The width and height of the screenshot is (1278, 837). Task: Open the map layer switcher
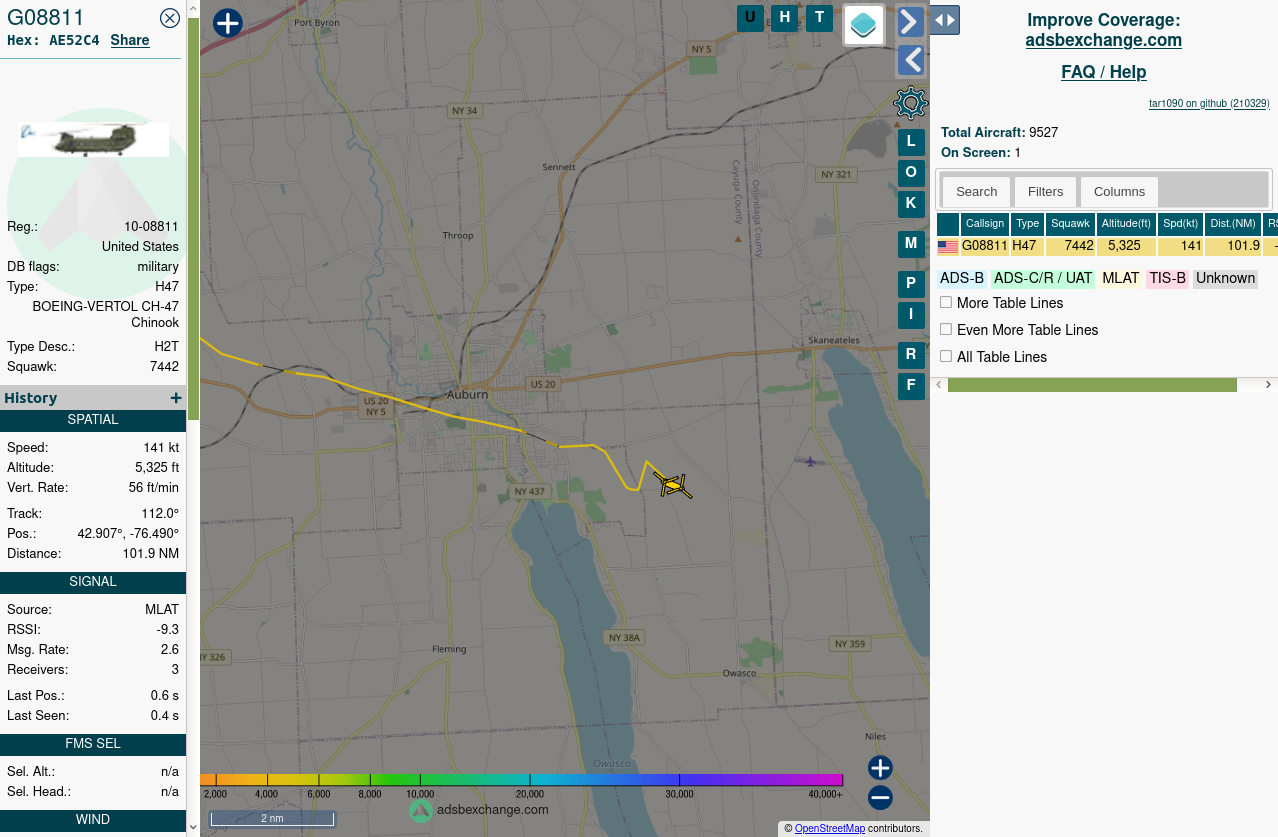tap(864, 25)
